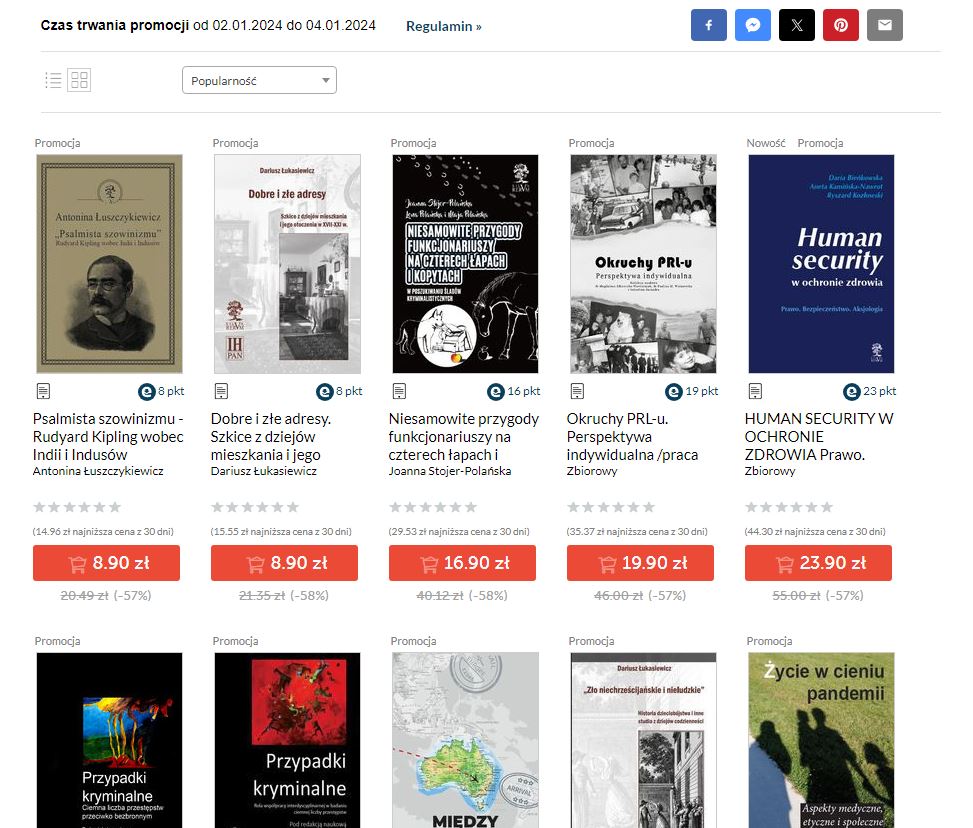Open the Dobre i złe adresy cover
Image resolution: width=973 pixels, height=828 pixels.
point(287,264)
